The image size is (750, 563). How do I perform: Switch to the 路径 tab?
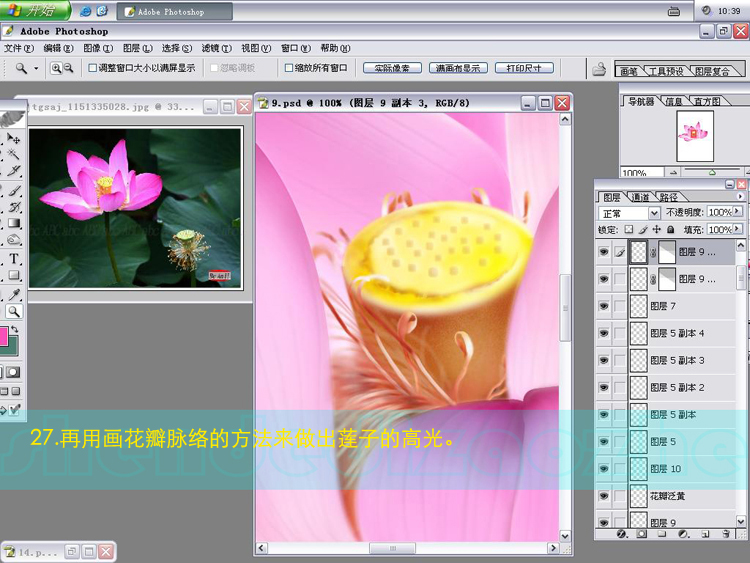pos(669,197)
